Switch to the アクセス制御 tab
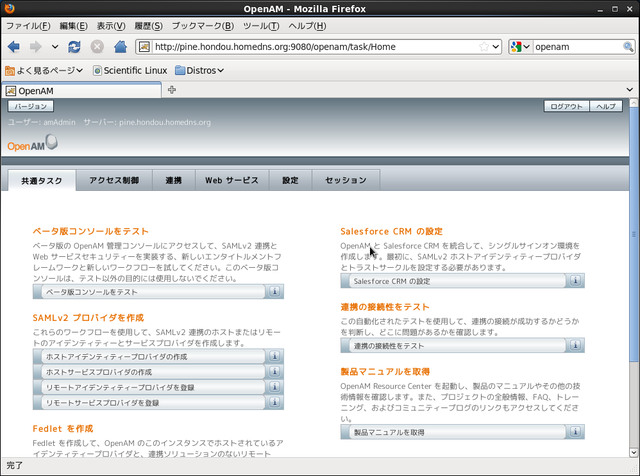The width and height of the screenshot is (640, 476). [114, 180]
